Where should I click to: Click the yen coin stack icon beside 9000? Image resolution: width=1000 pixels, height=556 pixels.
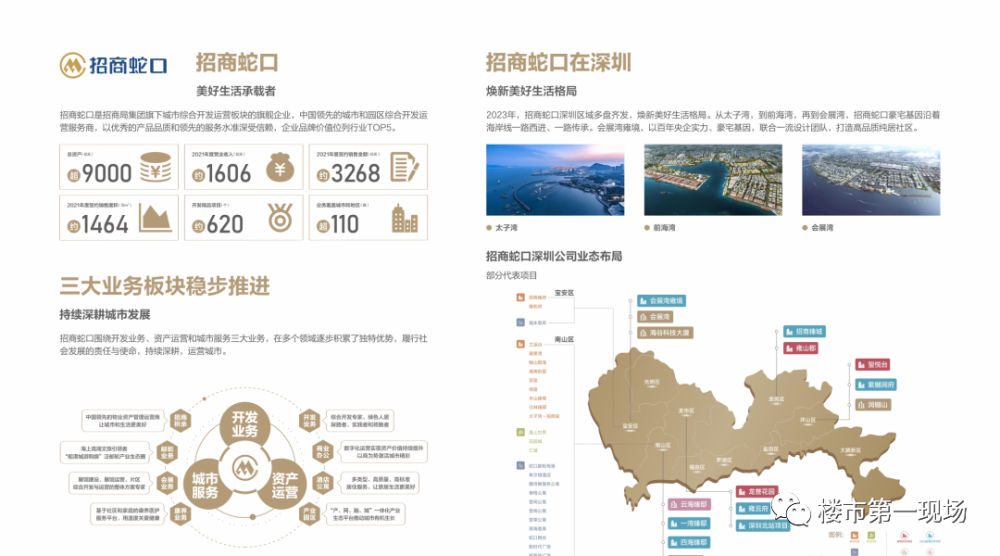point(156,168)
